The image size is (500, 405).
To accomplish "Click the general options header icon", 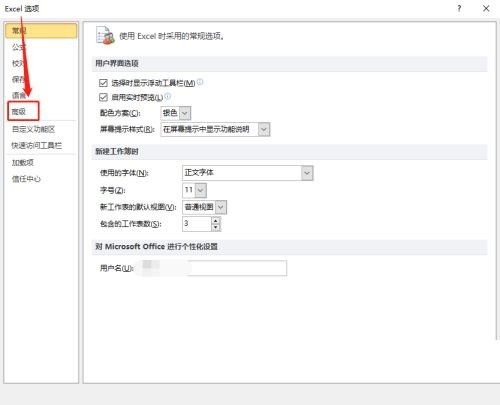I will click(105, 36).
